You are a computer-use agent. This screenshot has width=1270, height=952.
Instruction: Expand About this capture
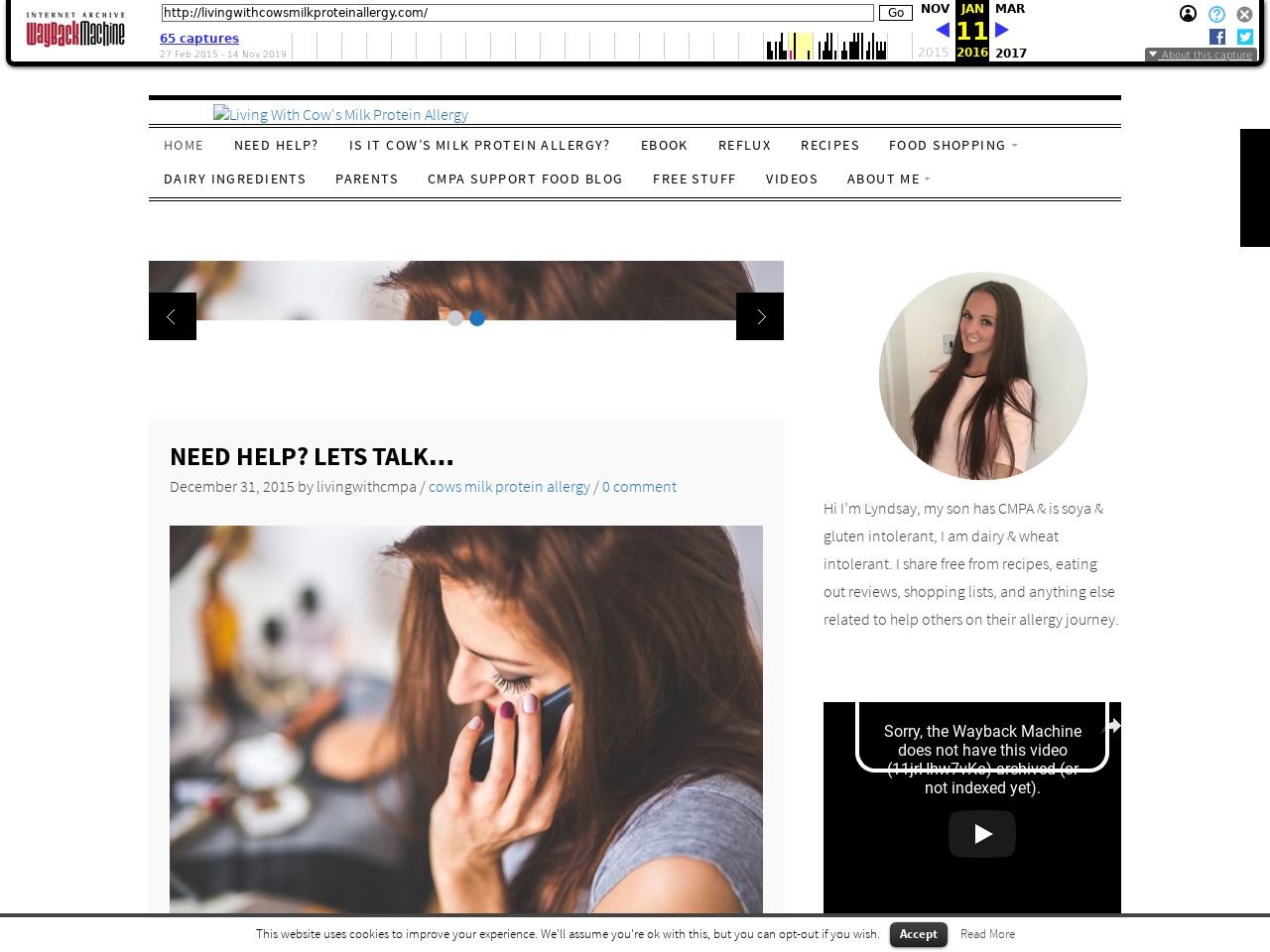(1201, 56)
